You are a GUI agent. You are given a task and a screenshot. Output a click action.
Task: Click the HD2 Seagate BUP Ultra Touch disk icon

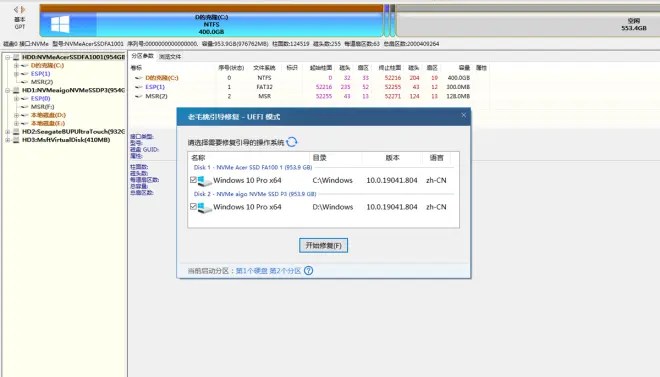coord(16,132)
